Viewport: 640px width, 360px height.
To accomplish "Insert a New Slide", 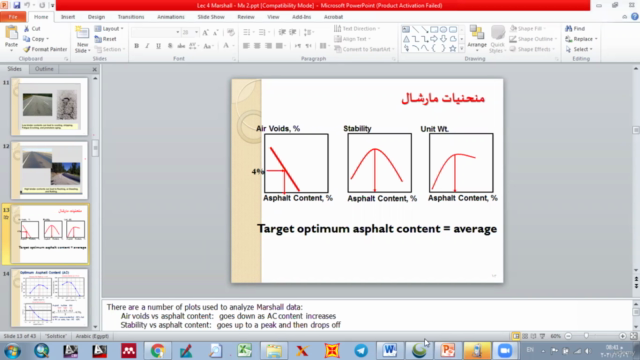I will click(x=82, y=40).
